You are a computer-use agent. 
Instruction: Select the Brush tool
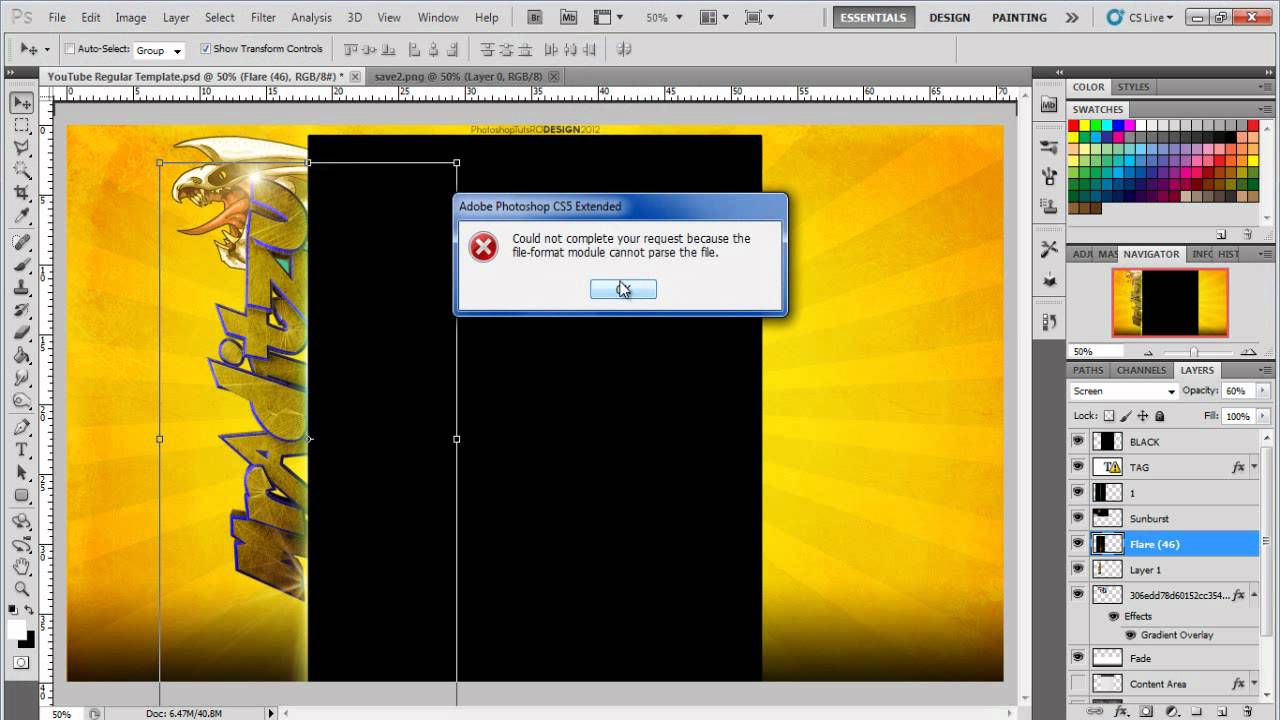pos(21,265)
